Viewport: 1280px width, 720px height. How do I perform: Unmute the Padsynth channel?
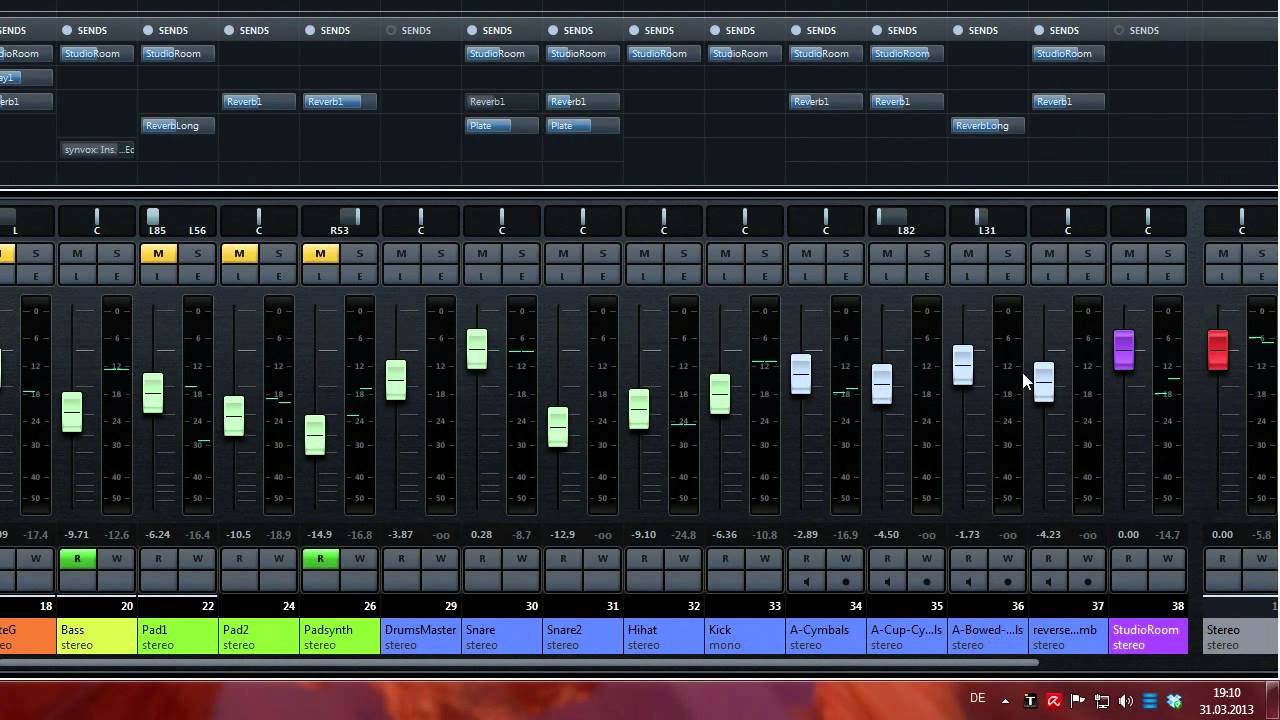click(x=320, y=254)
